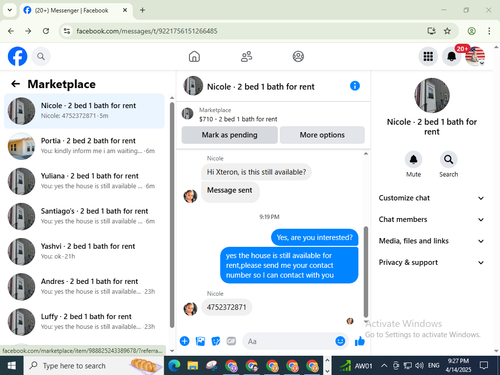Open conversation information blue icon
Screen dimensions: 500x375
coord(355,86)
